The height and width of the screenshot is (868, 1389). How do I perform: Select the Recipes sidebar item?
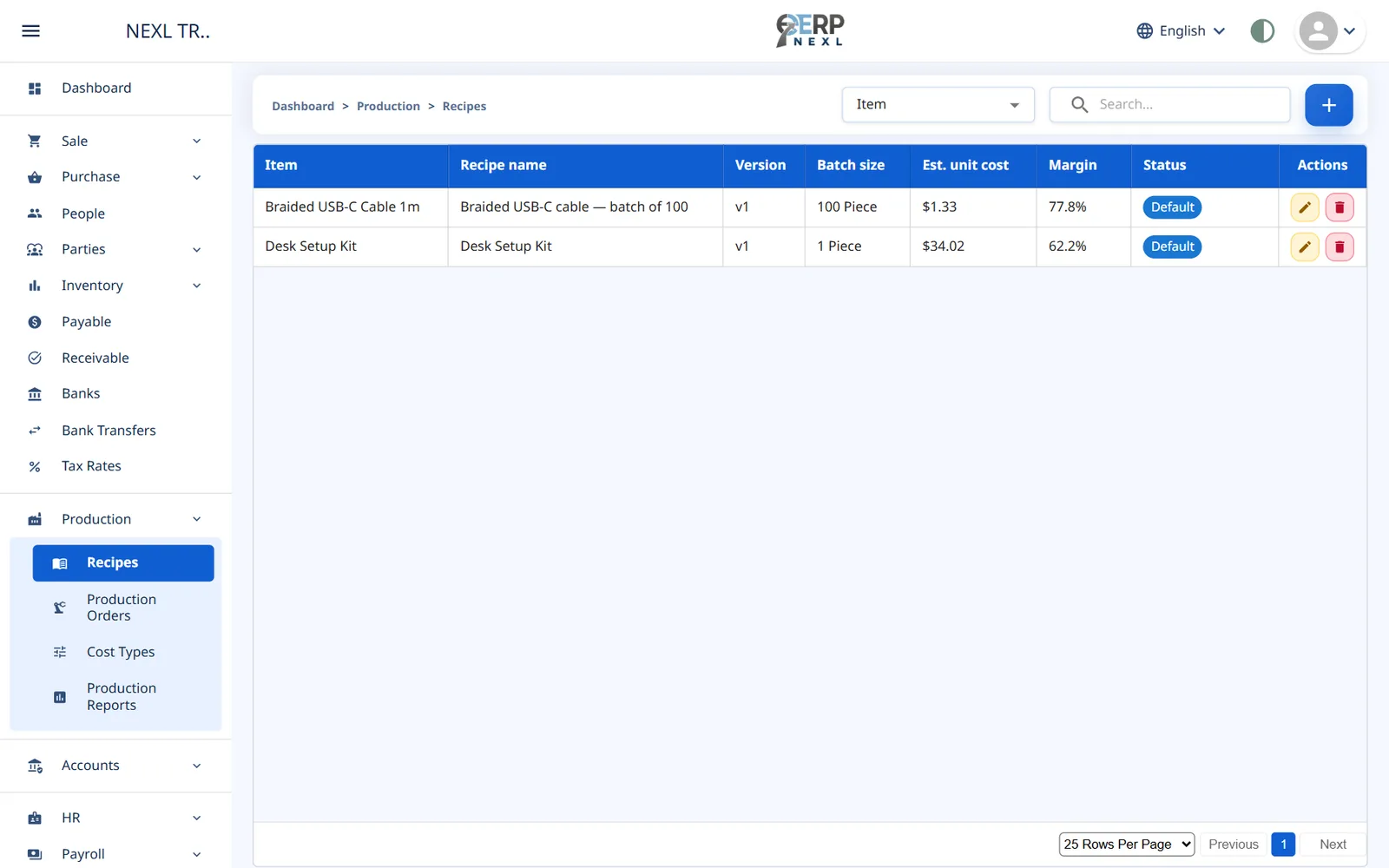(123, 563)
